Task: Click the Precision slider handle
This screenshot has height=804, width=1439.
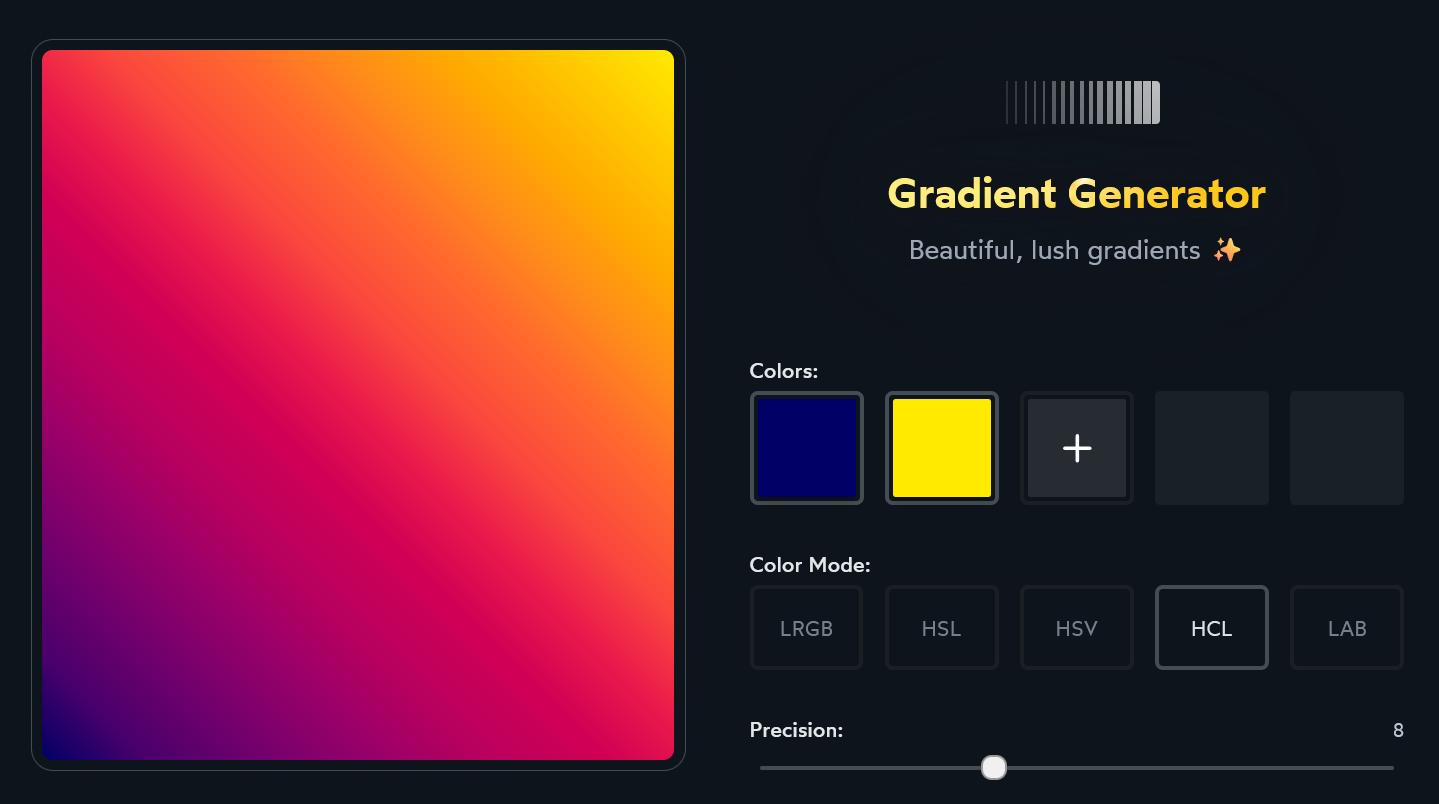Action: click(993, 767)
